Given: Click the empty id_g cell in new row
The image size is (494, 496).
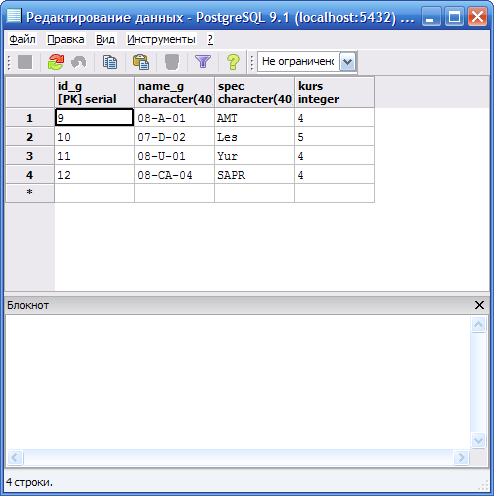Looking at the screenshot, I should [x=95, y=193].
